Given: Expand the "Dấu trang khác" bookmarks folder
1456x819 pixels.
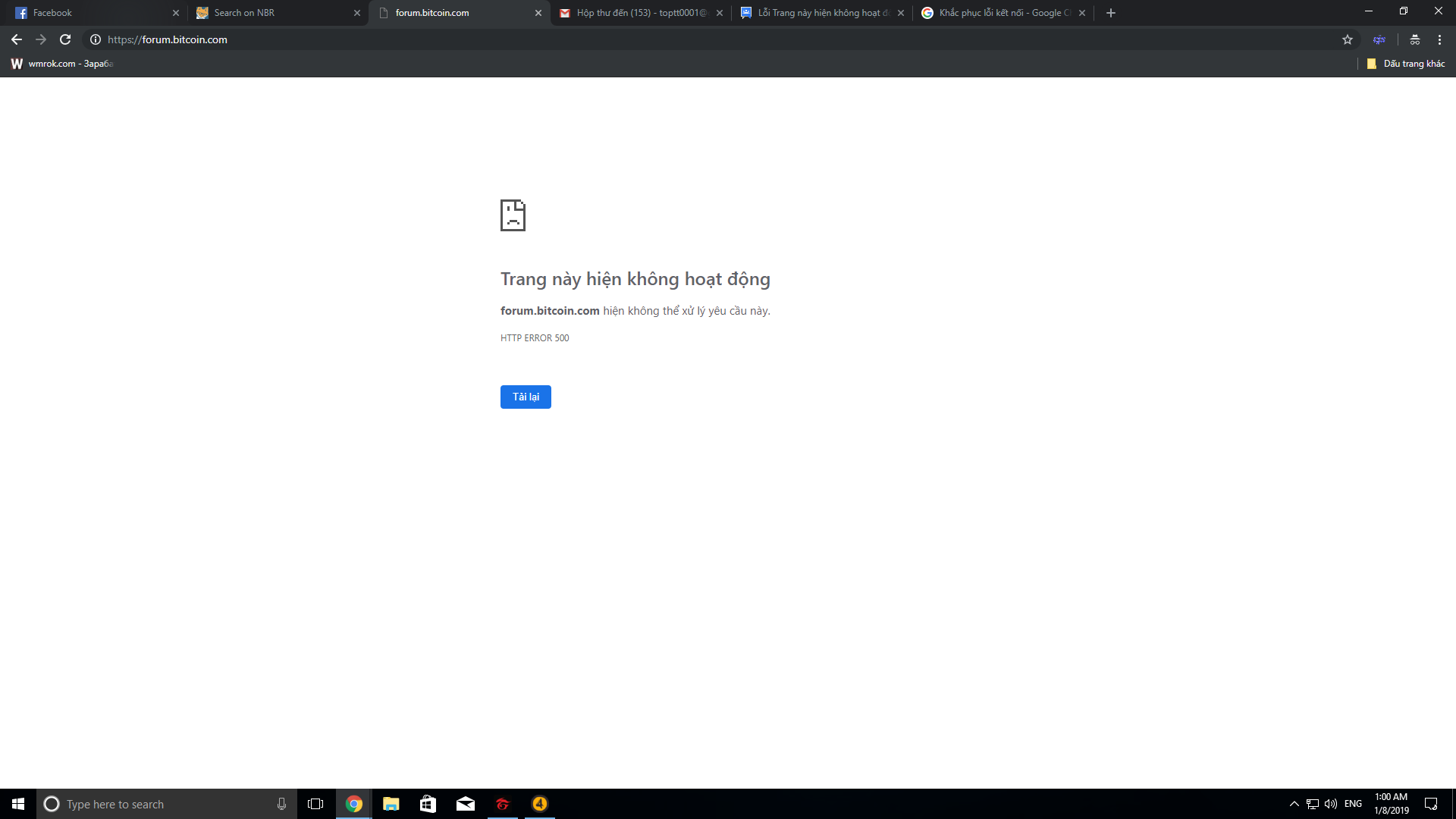Looking at the screenshot, I should click(1406, 64).
